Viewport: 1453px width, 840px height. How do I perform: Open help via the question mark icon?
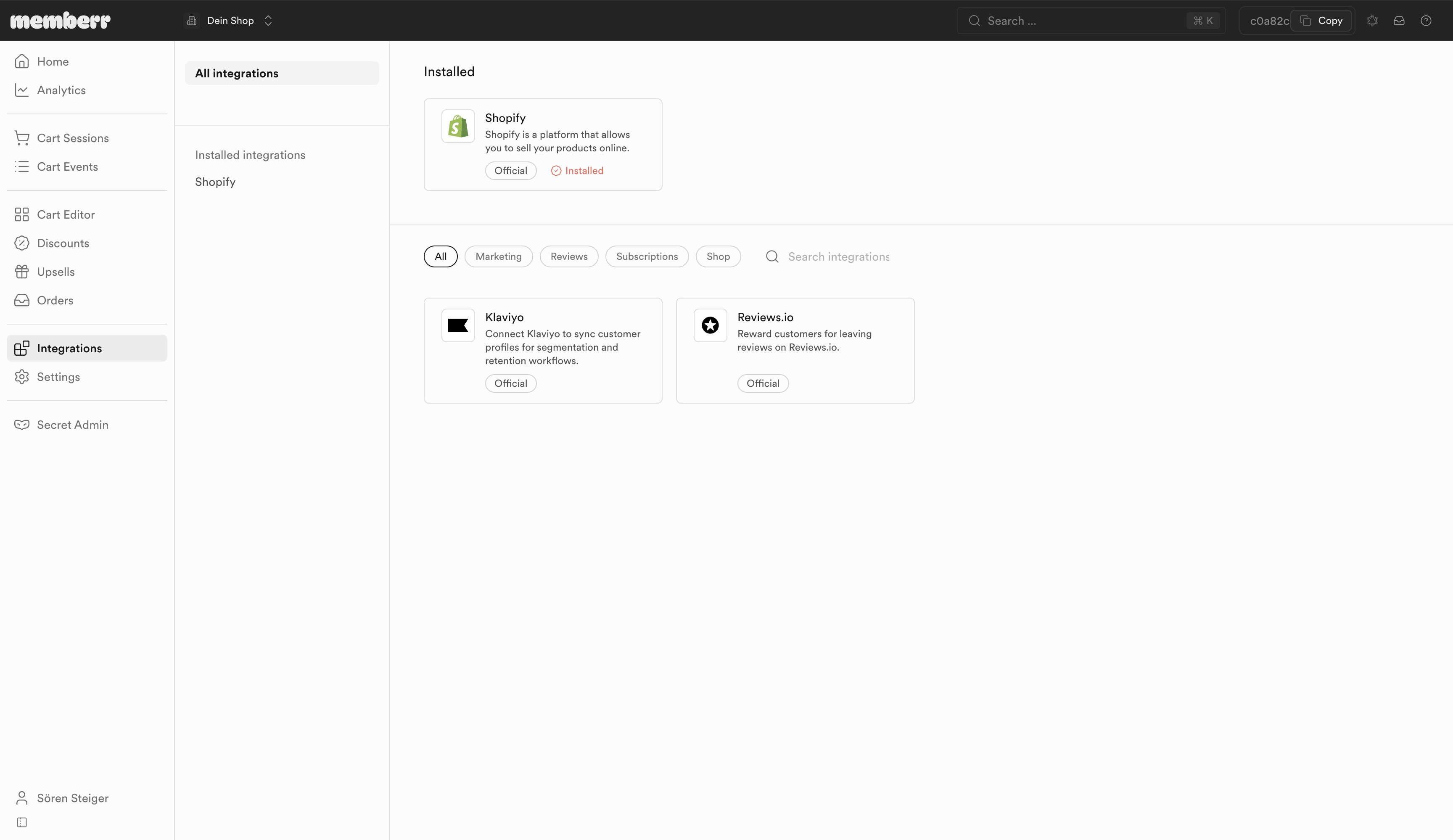[x=1426, y=21]
